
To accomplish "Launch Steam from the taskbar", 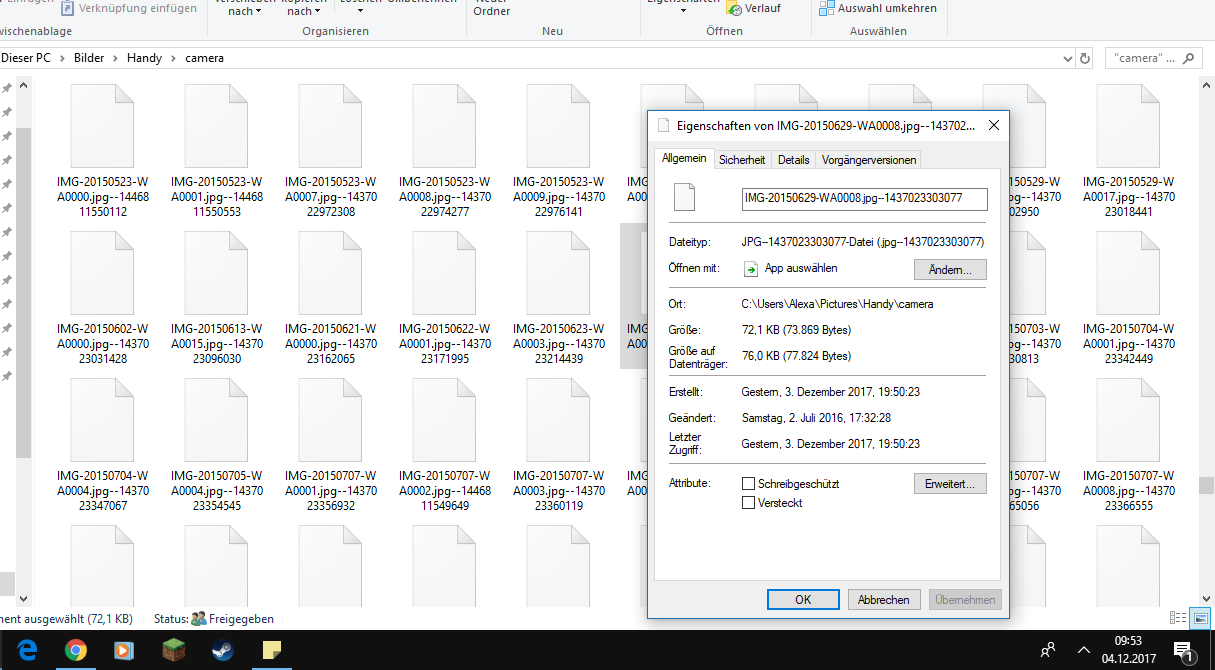I will [x=222, y=650].
